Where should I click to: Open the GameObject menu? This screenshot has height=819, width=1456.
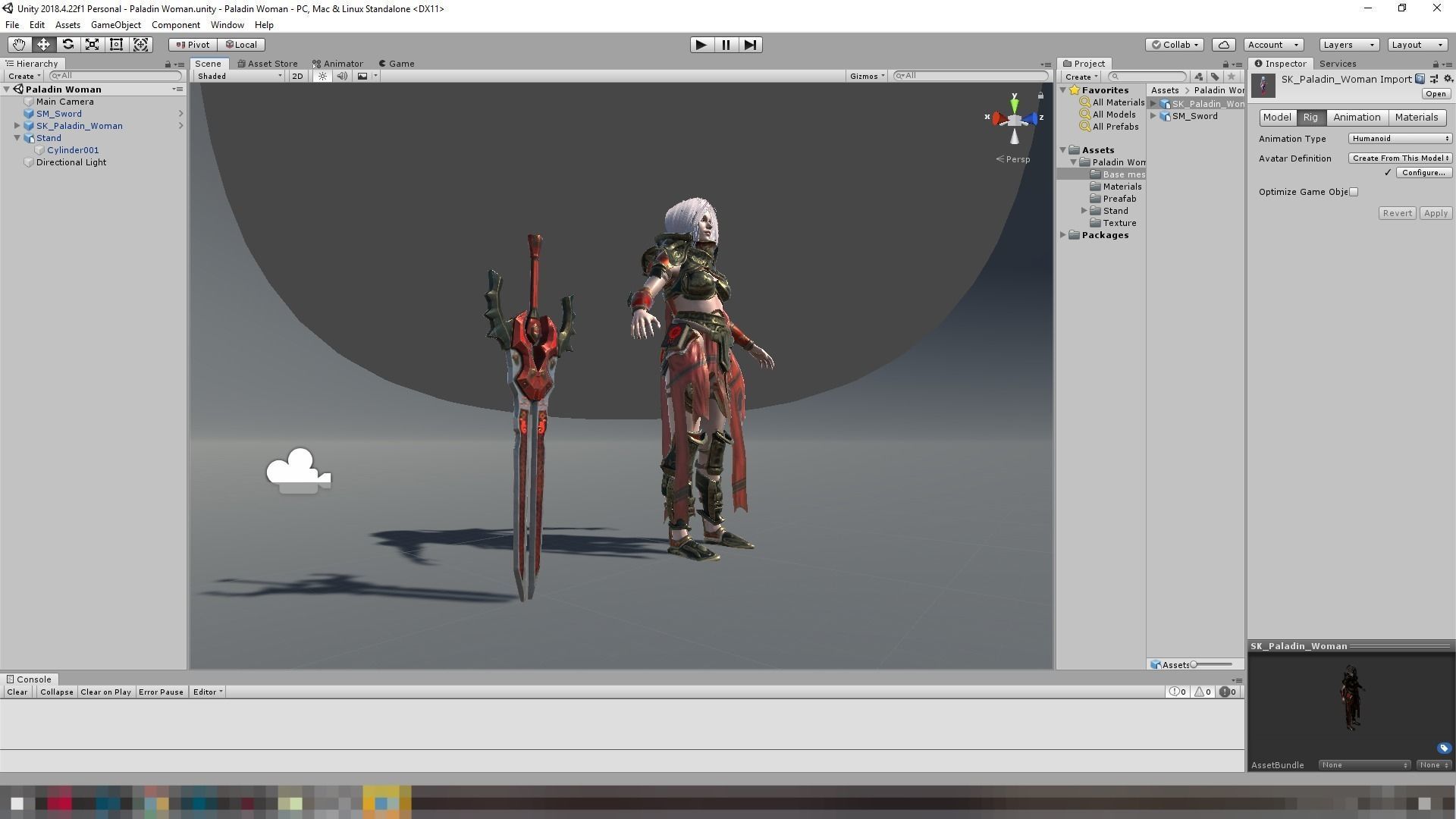pyautogui.click(x=115, y=24)
